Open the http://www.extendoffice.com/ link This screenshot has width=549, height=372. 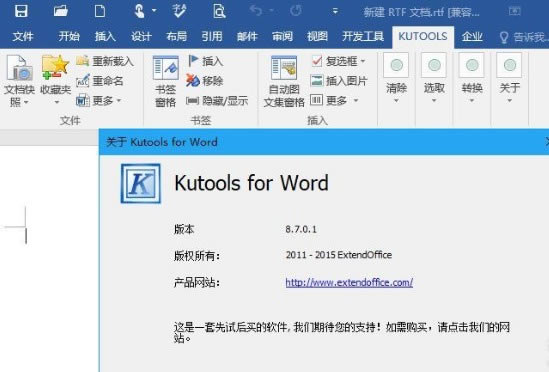pyautogui.click(x=349, y=282)
